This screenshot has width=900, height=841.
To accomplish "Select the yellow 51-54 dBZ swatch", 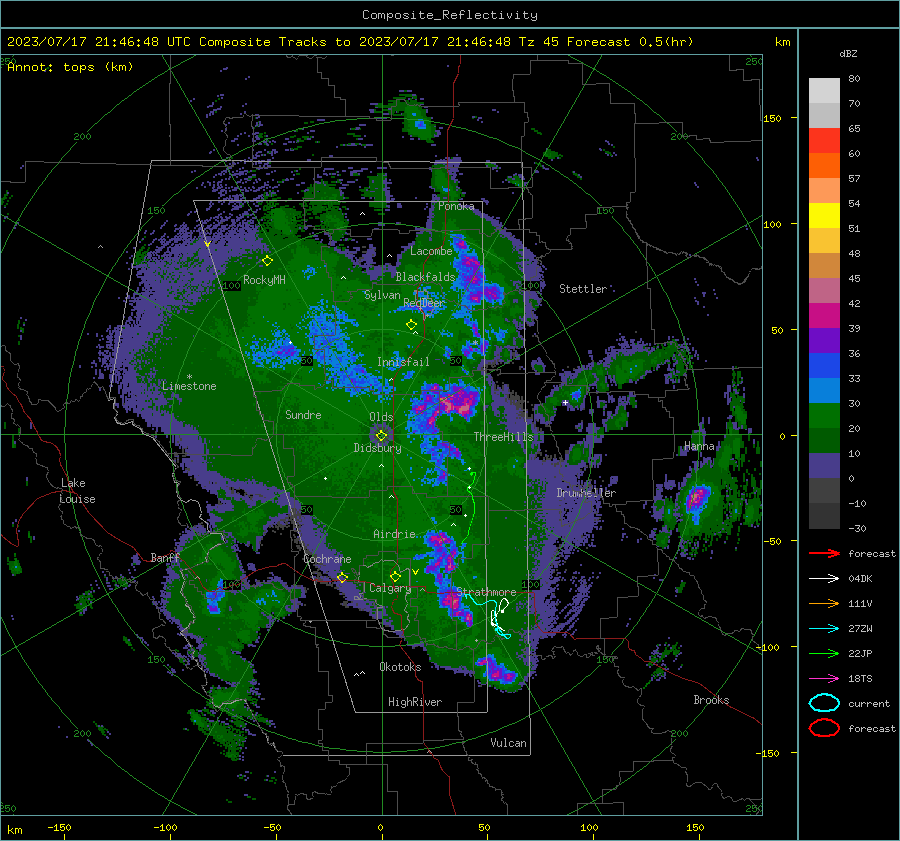I will coord(824,216).
